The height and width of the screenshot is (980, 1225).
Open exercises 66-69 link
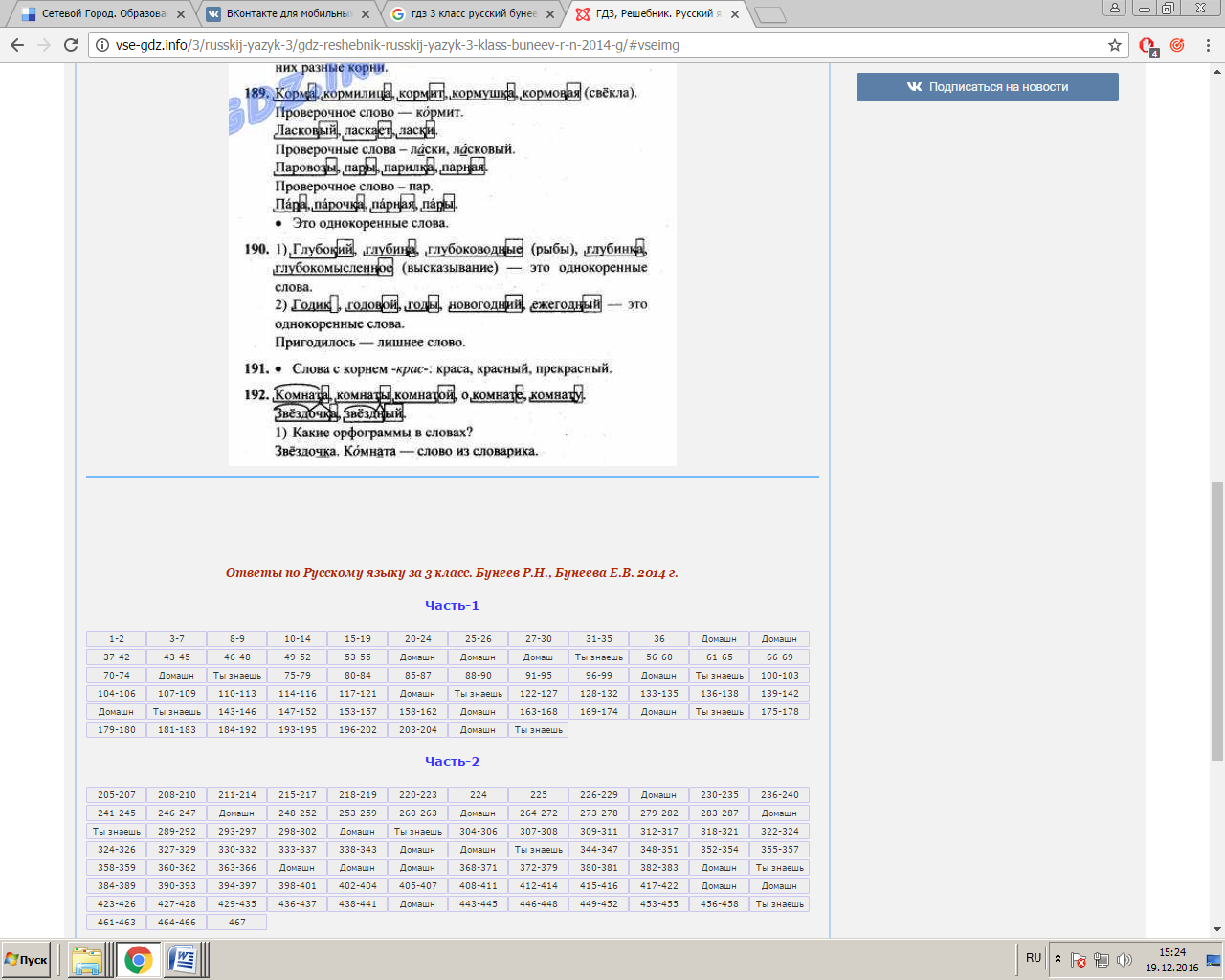[x=779, y=657]
